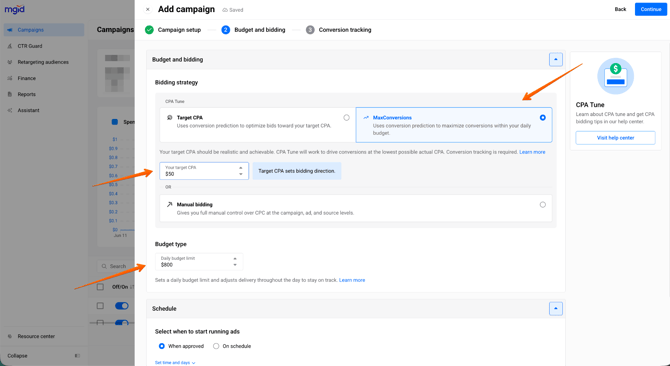670x366 pixels.
Task: Click the Assistant icon
Action: click(10, 110)
